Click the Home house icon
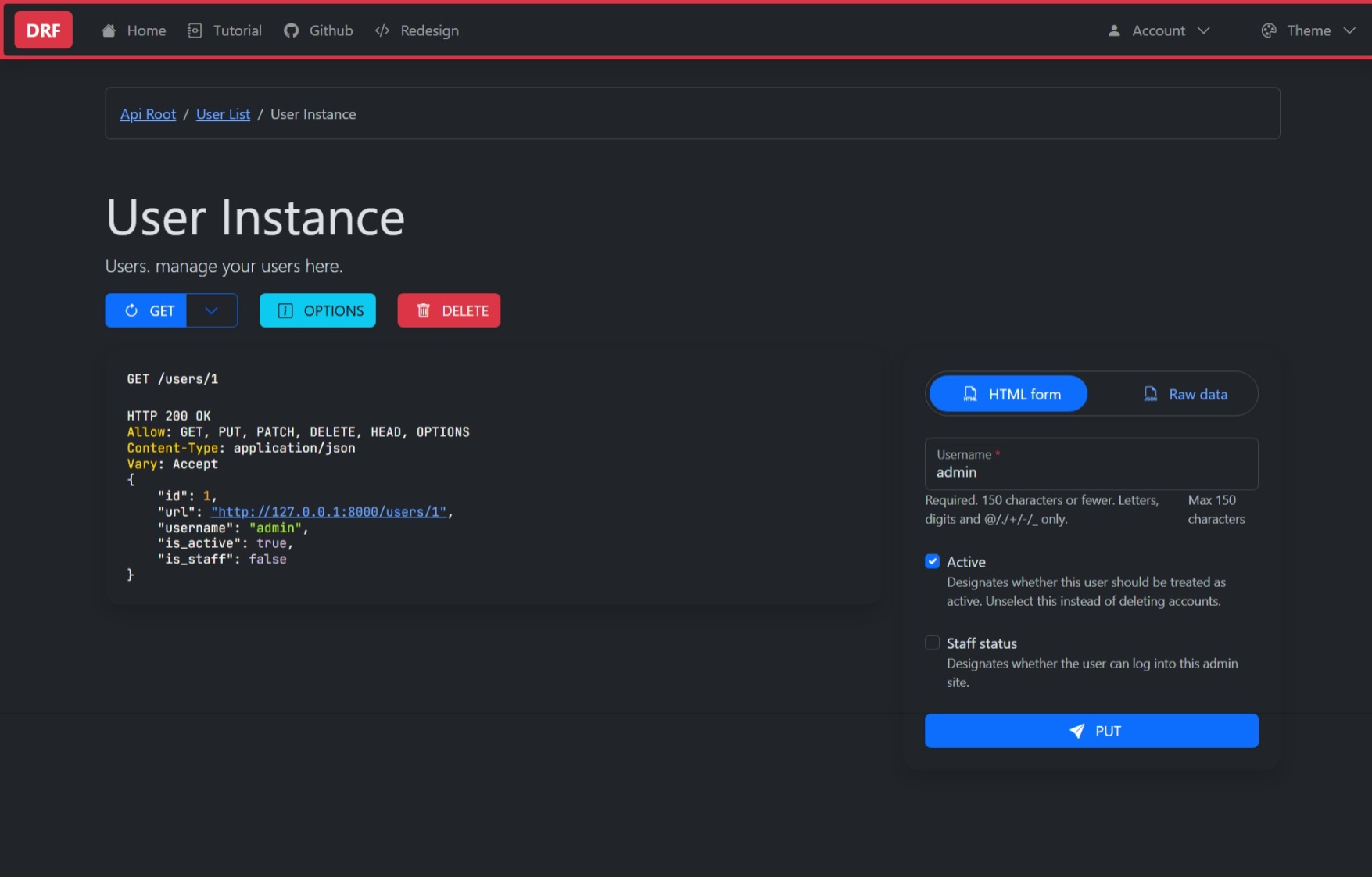Viewport: 1372px width, 877px height. tap(109, 30)
